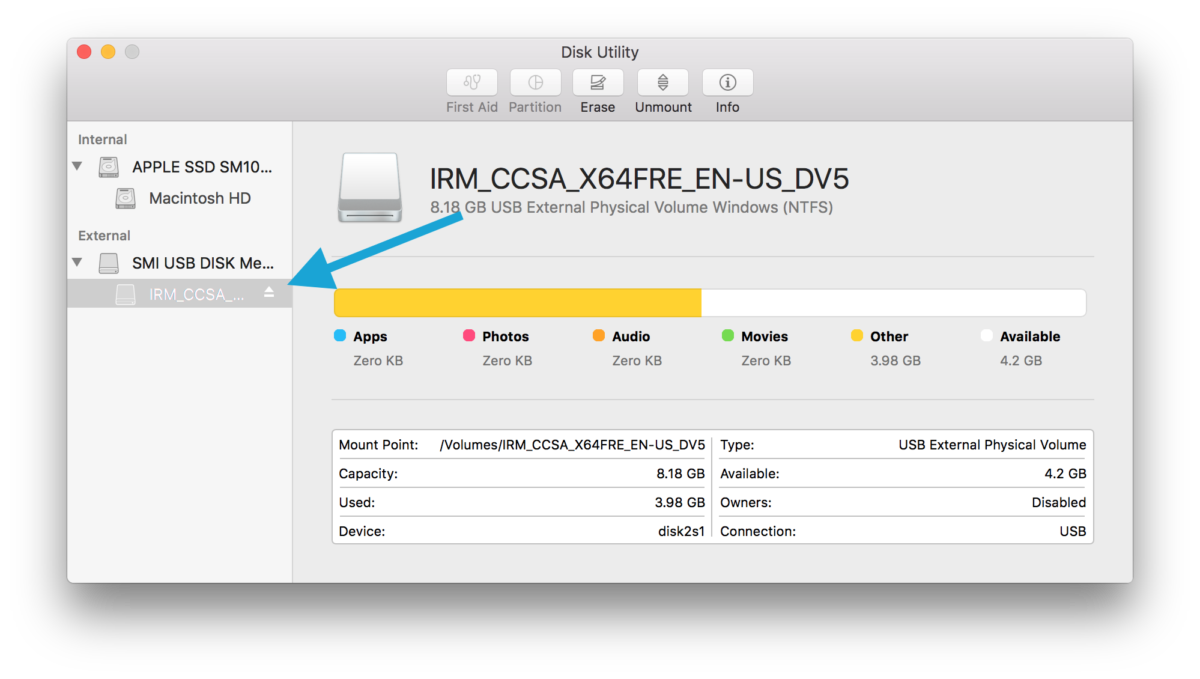Click the volume name heading IRM_CCSA_X64FRE_EN-US_DV5
The height and width of the screenshot is (679, 1200).
(x=639, y=179)
